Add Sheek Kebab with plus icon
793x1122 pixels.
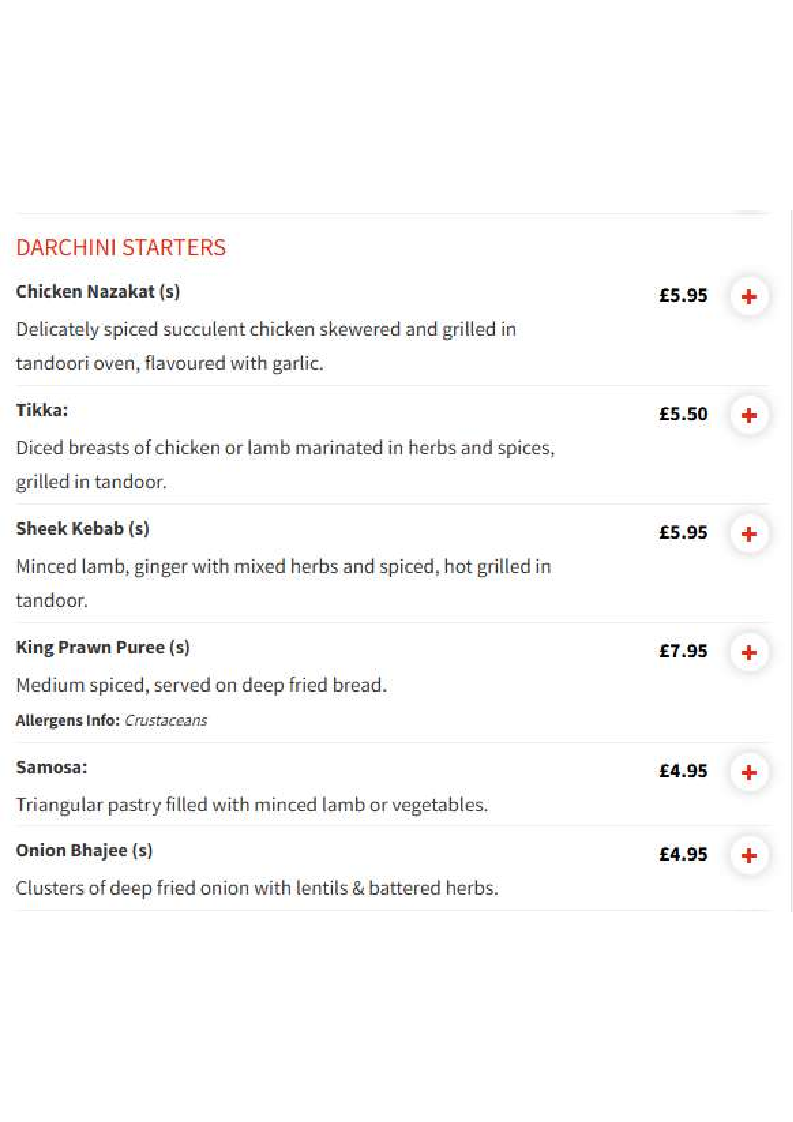tap(749, 534)
